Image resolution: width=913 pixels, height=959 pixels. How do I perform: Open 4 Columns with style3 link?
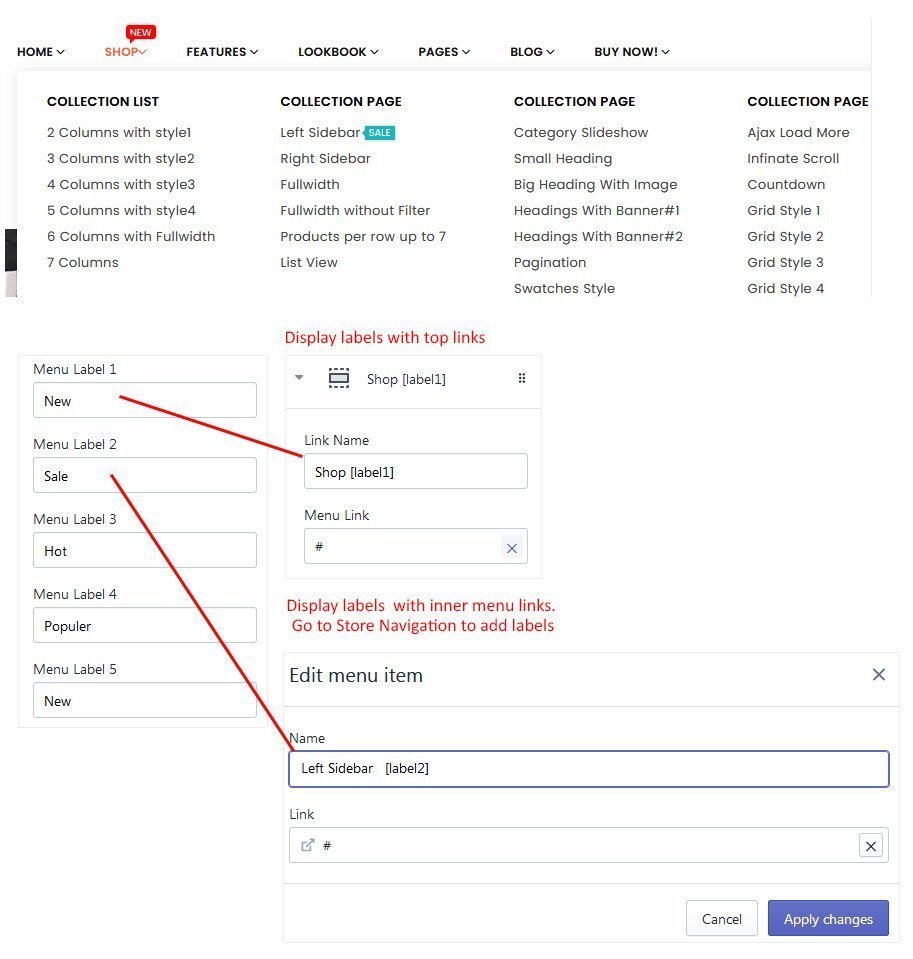pos(121,184)
